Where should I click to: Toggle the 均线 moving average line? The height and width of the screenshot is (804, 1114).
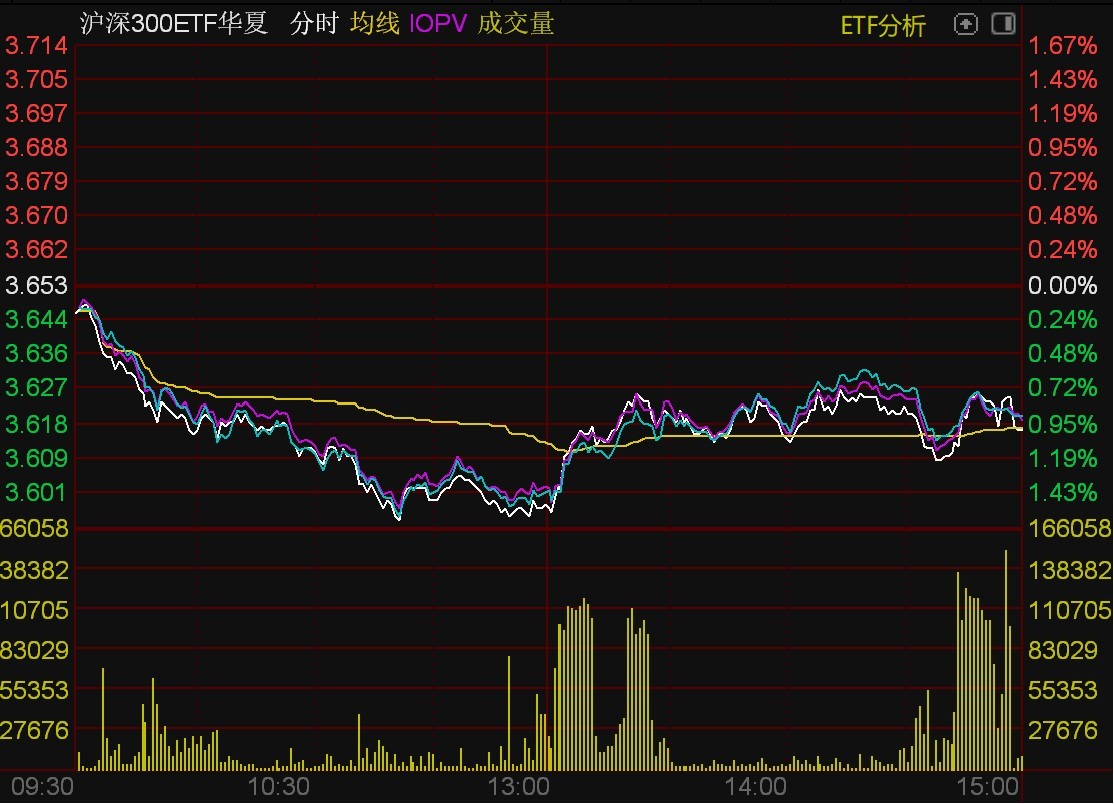coord(373,24)
